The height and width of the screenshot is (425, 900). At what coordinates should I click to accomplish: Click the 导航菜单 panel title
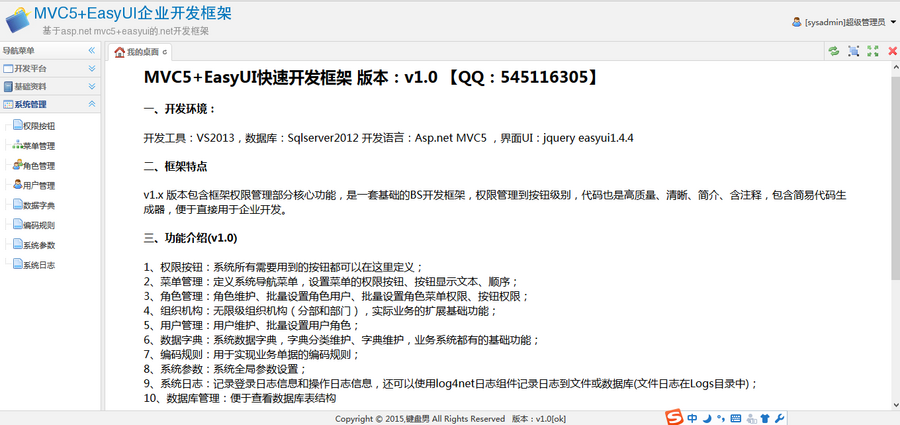[x=18, y=51]
